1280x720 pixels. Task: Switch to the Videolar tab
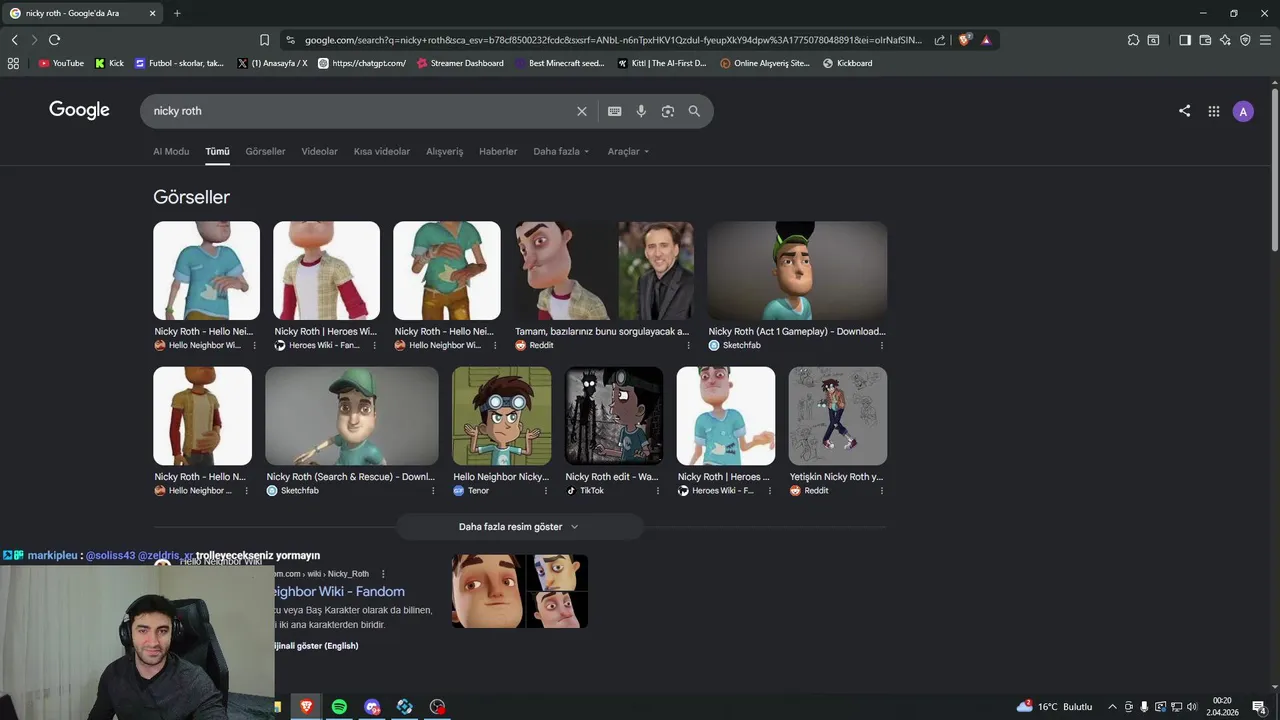(x=319, y=152)
